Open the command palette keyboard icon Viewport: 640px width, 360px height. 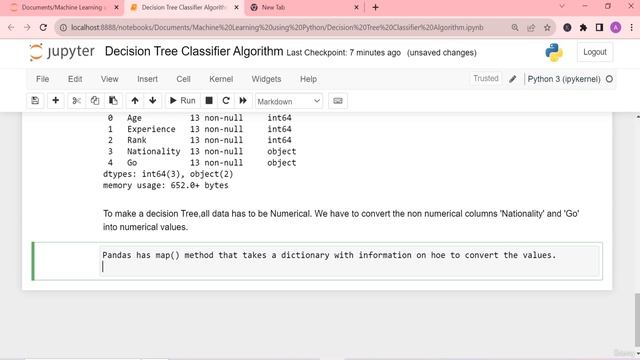coord(338,101)
